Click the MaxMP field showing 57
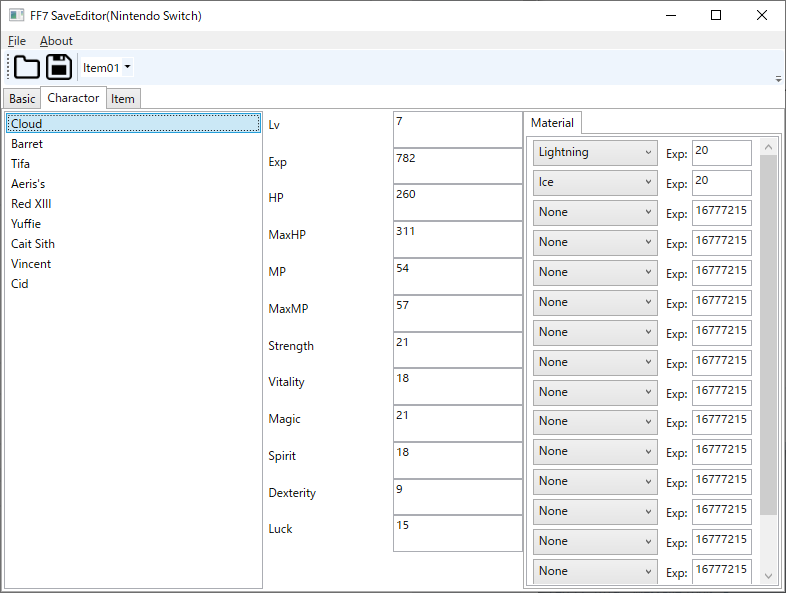This screenshot has width=786, height=593. point(458,314)
